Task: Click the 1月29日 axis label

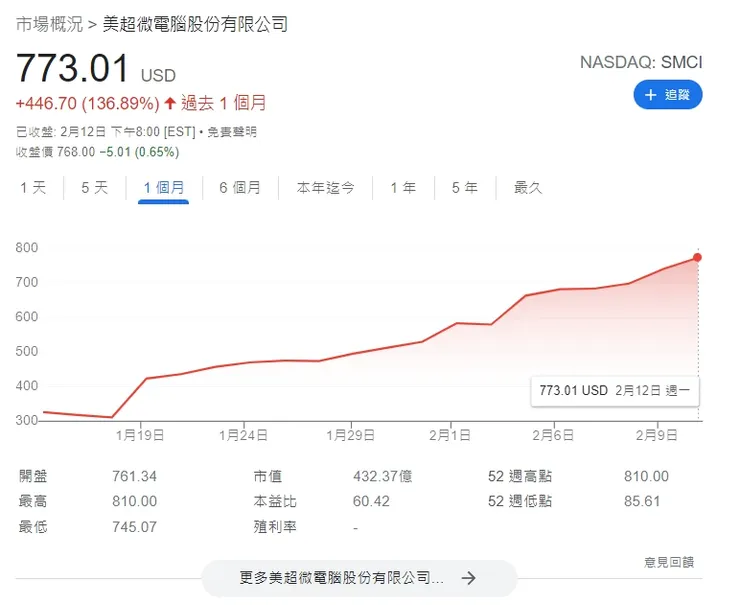Action: [x=350, y=435]
